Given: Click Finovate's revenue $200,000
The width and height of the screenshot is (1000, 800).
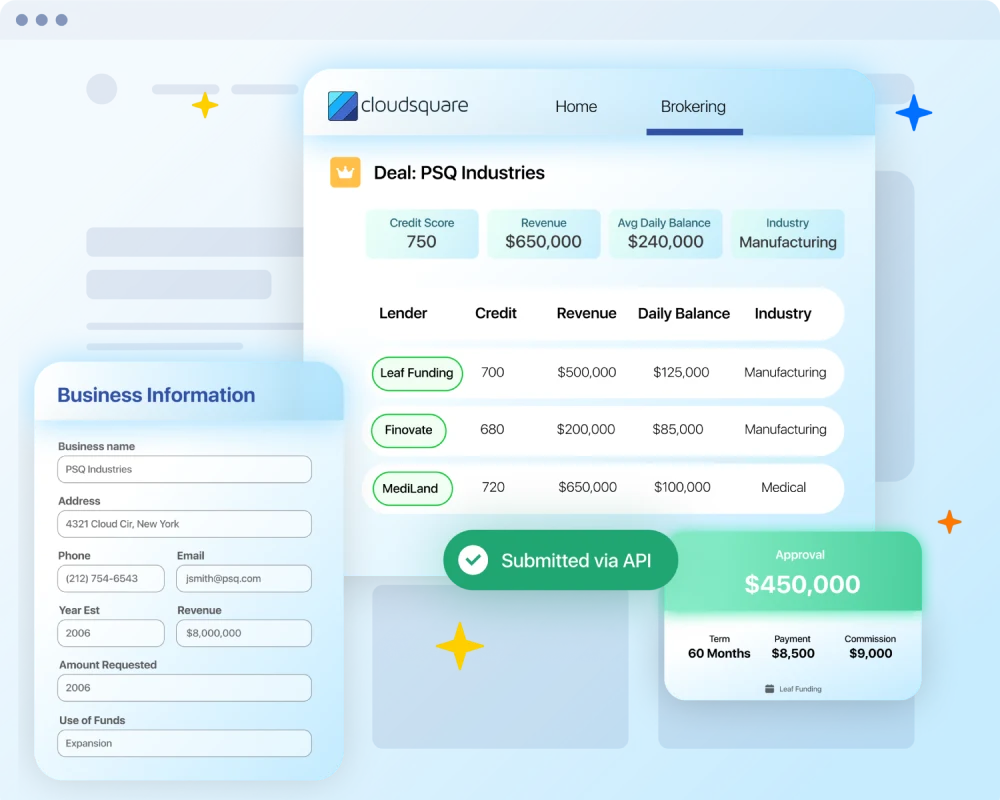Looking at the screenshot, I should [x=586, y=429].
